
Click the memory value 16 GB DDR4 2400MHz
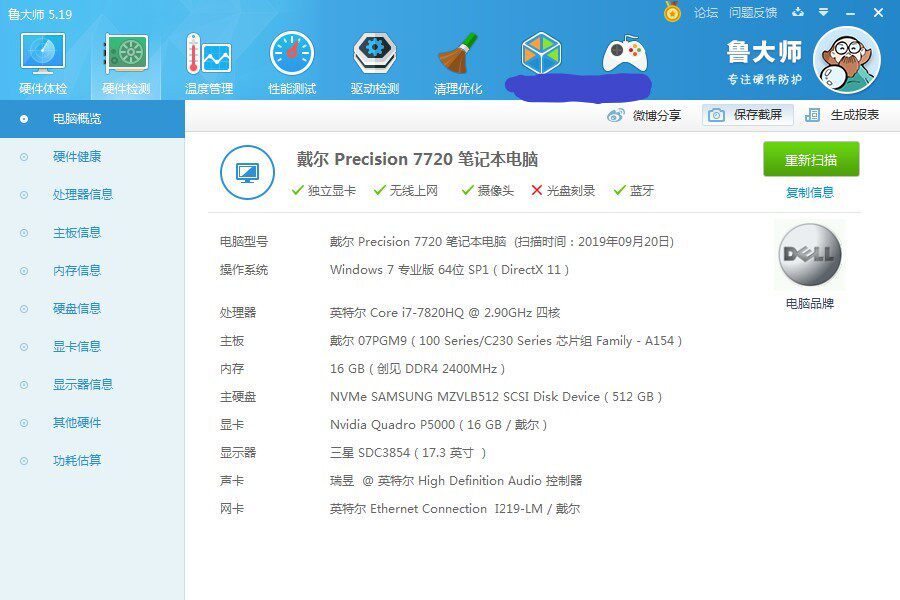point(417,369)
